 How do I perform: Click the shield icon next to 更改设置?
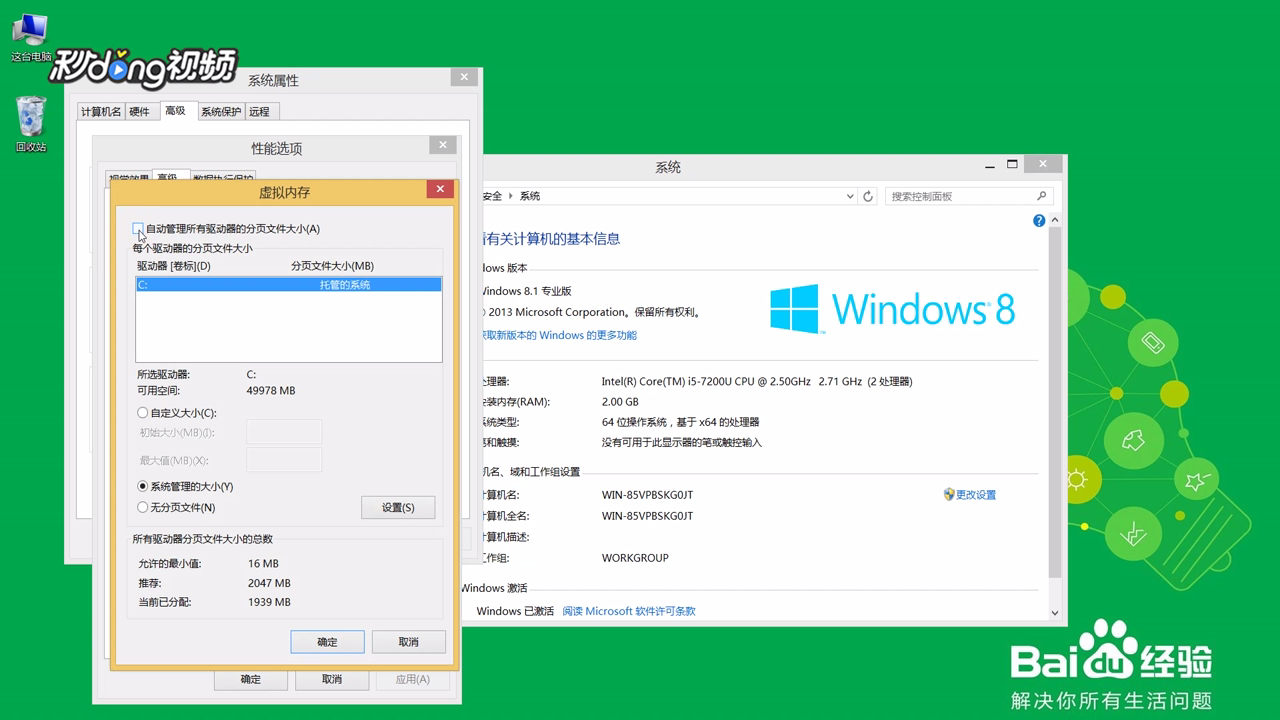pyautogui.click(x=949, y=494)
